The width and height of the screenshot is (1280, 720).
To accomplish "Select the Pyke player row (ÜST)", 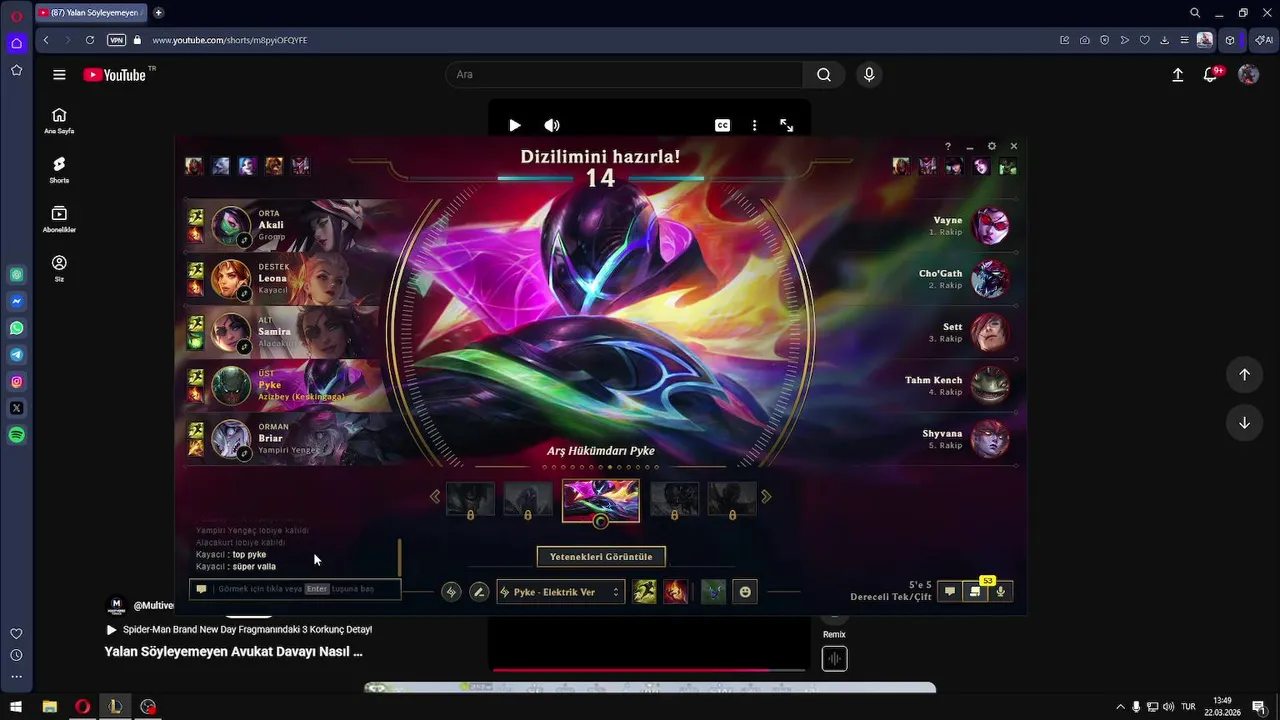I will pos(285,386).
